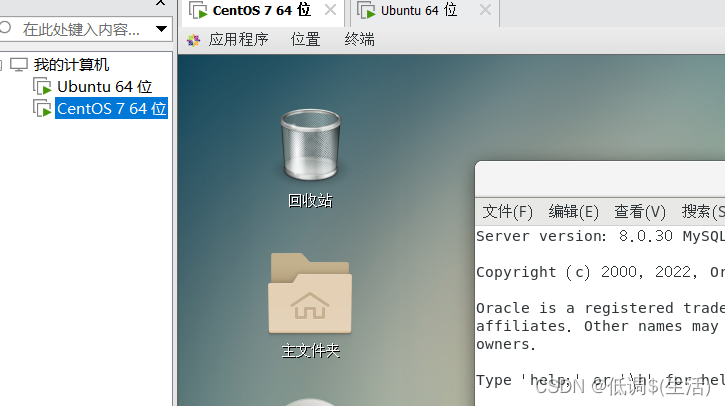Open the 主文件夹 home folder icon
The image size is (725, 406).
point(310,293)
